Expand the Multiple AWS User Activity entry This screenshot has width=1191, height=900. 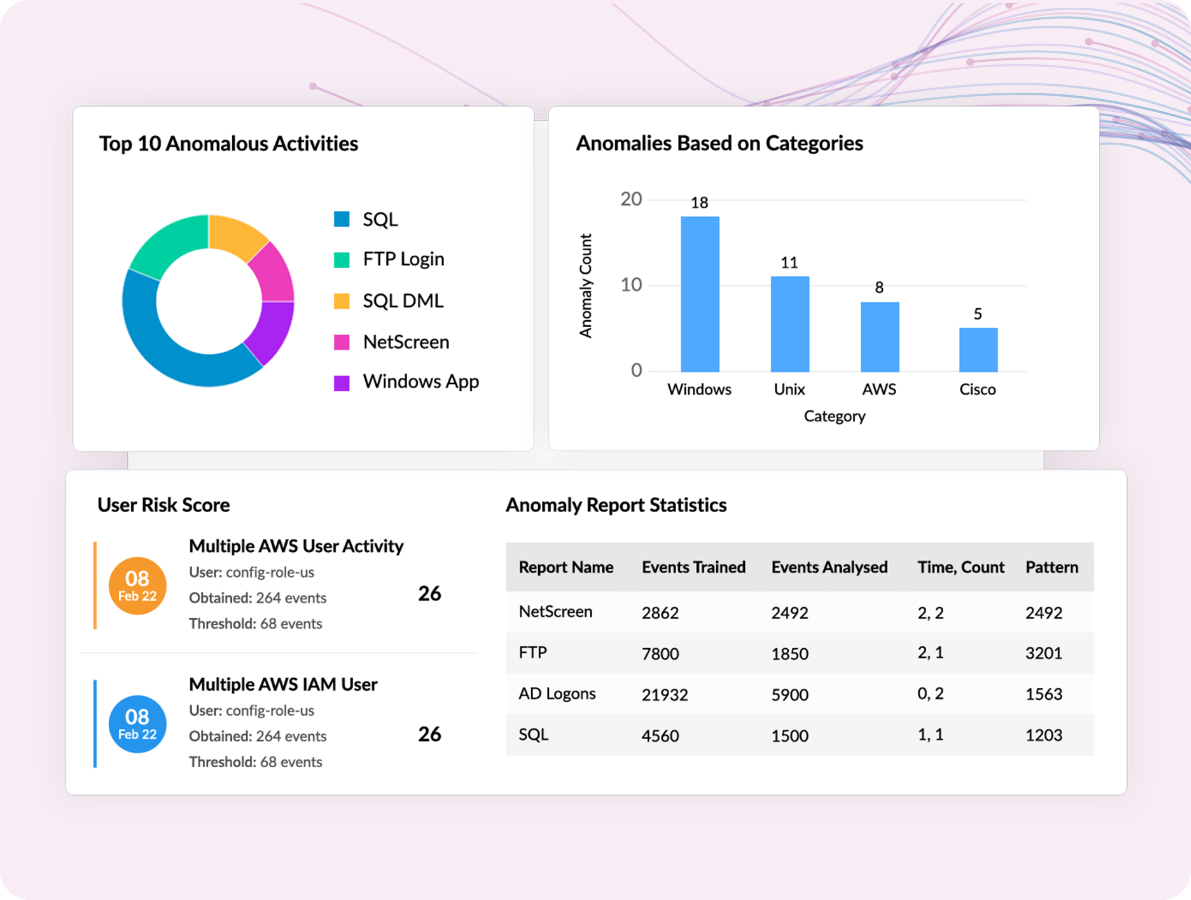296,546
